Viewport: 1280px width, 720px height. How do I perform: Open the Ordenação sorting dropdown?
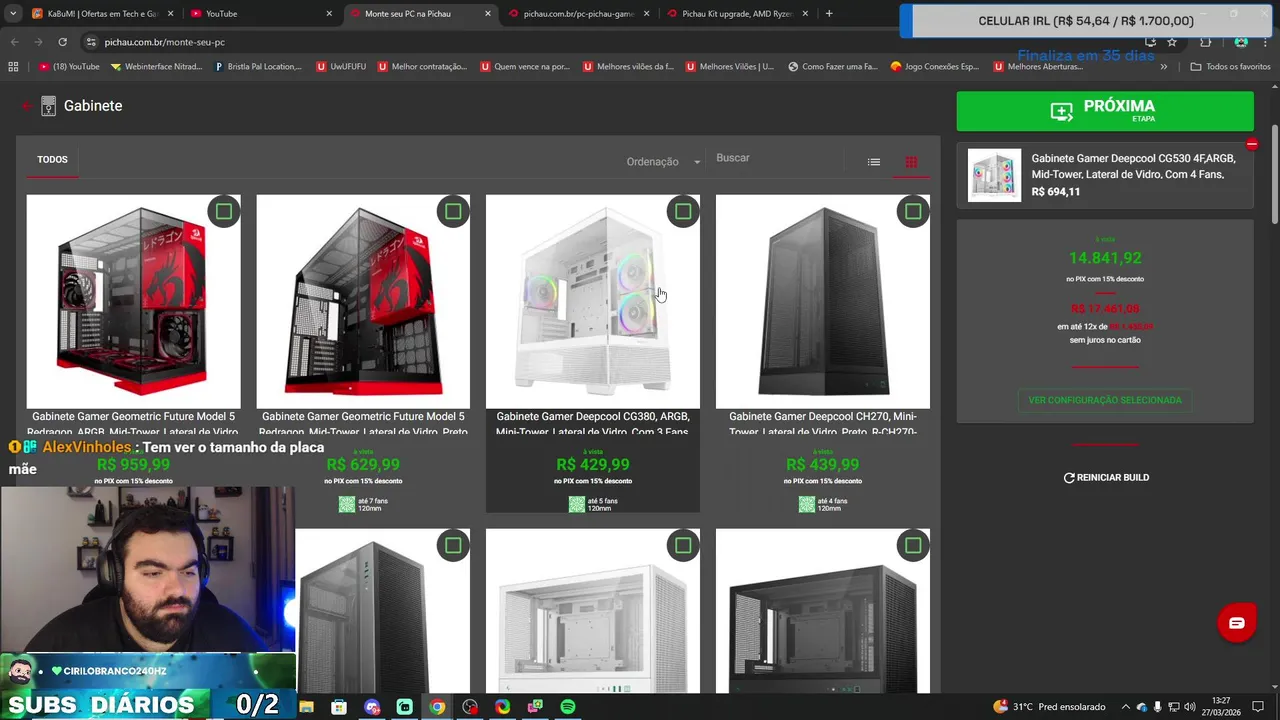[x=665, y=162]
